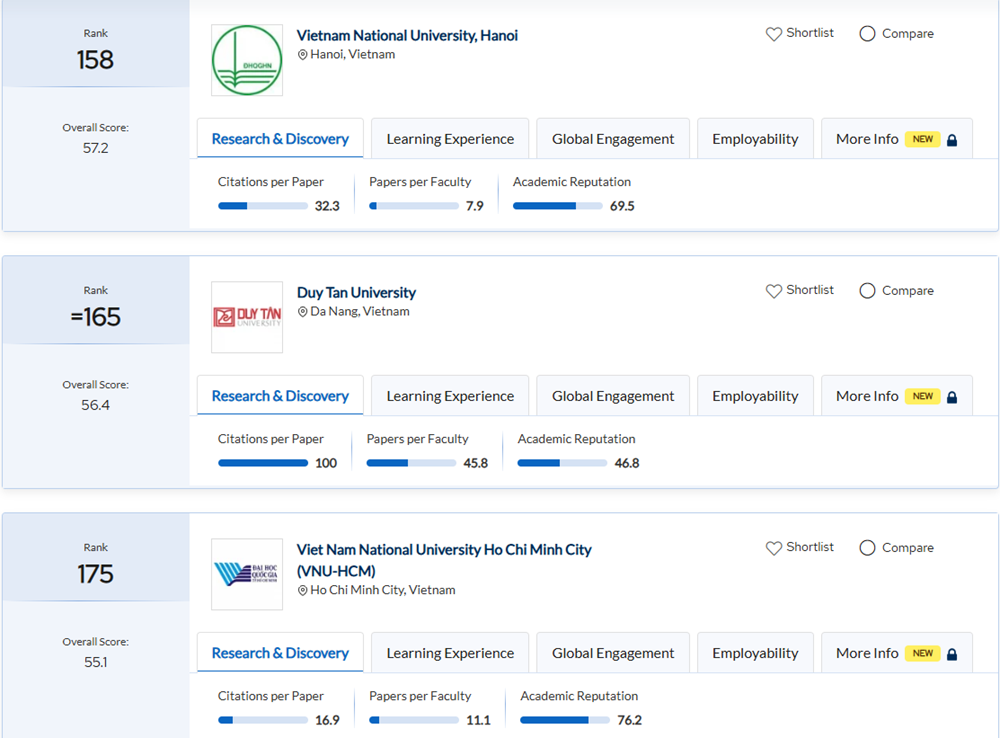
Task: Select Research & Discovery tab for Duy Tan
Action: point(280,396)
